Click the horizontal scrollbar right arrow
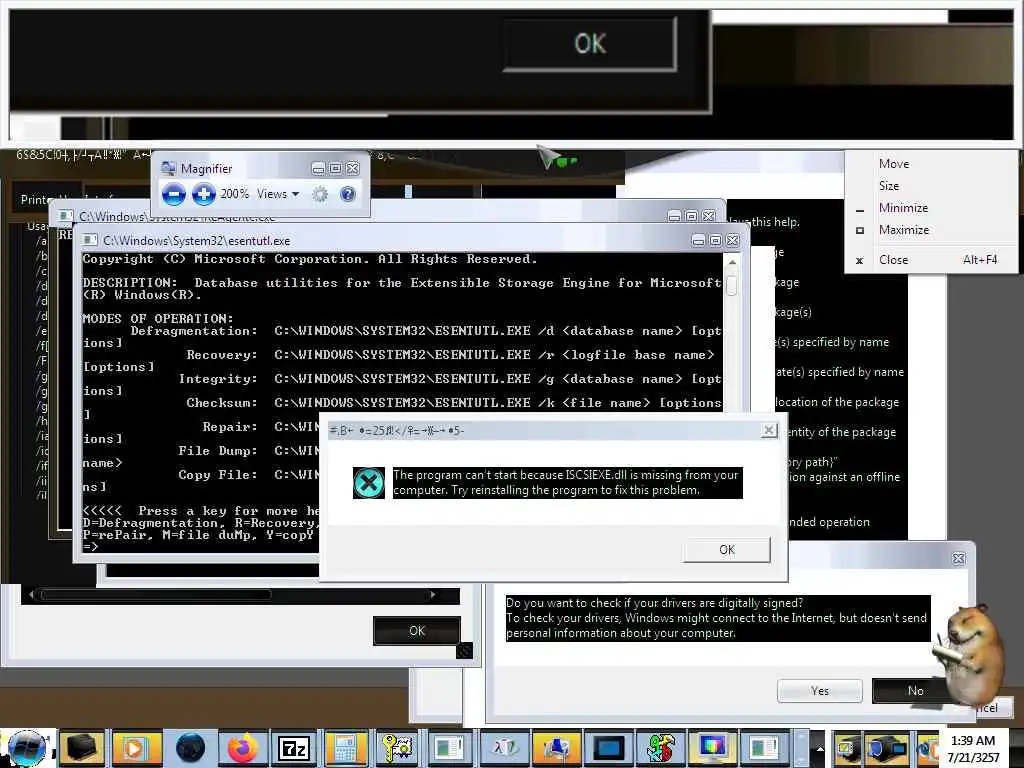The width and height of the screenshot is (1024, 768). 432,595
